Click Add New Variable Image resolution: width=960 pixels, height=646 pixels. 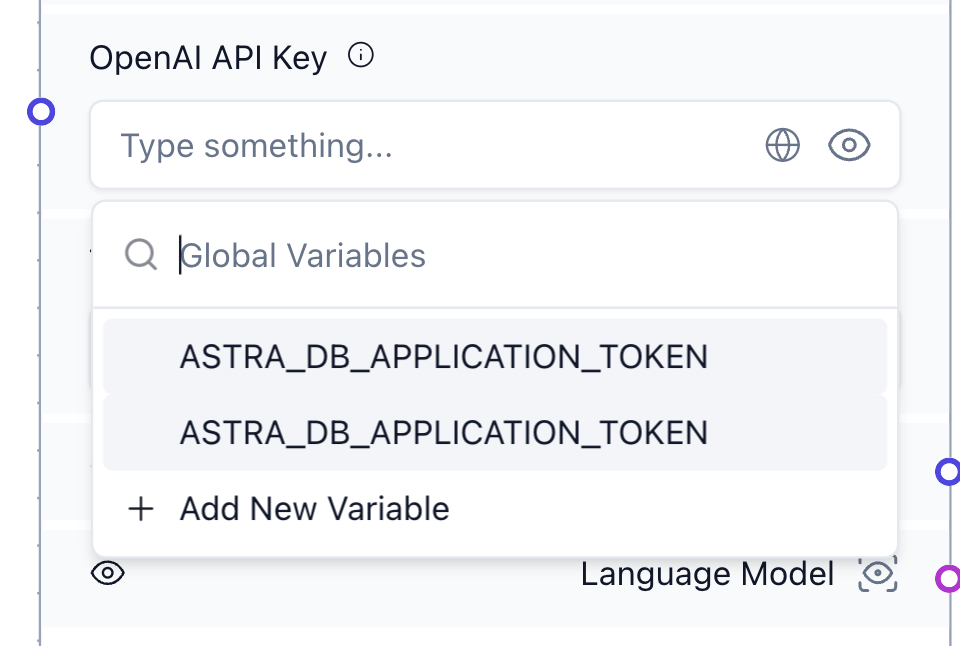coord(313,509)
